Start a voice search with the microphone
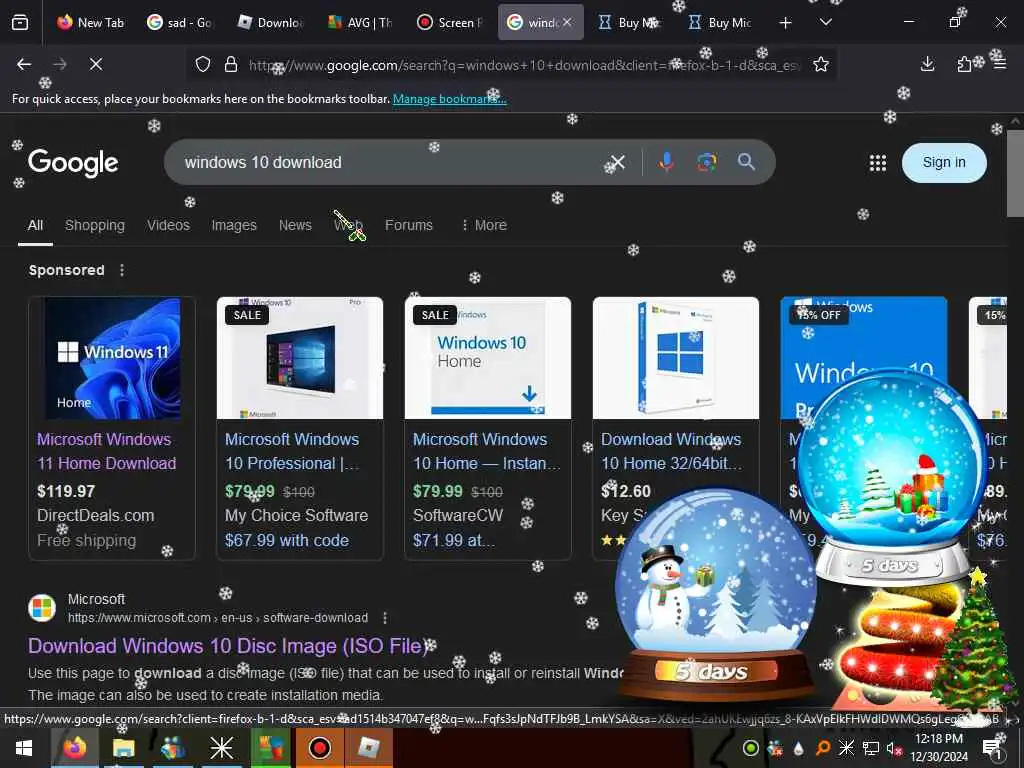1024x768 pixels. (x=666, y=162)
